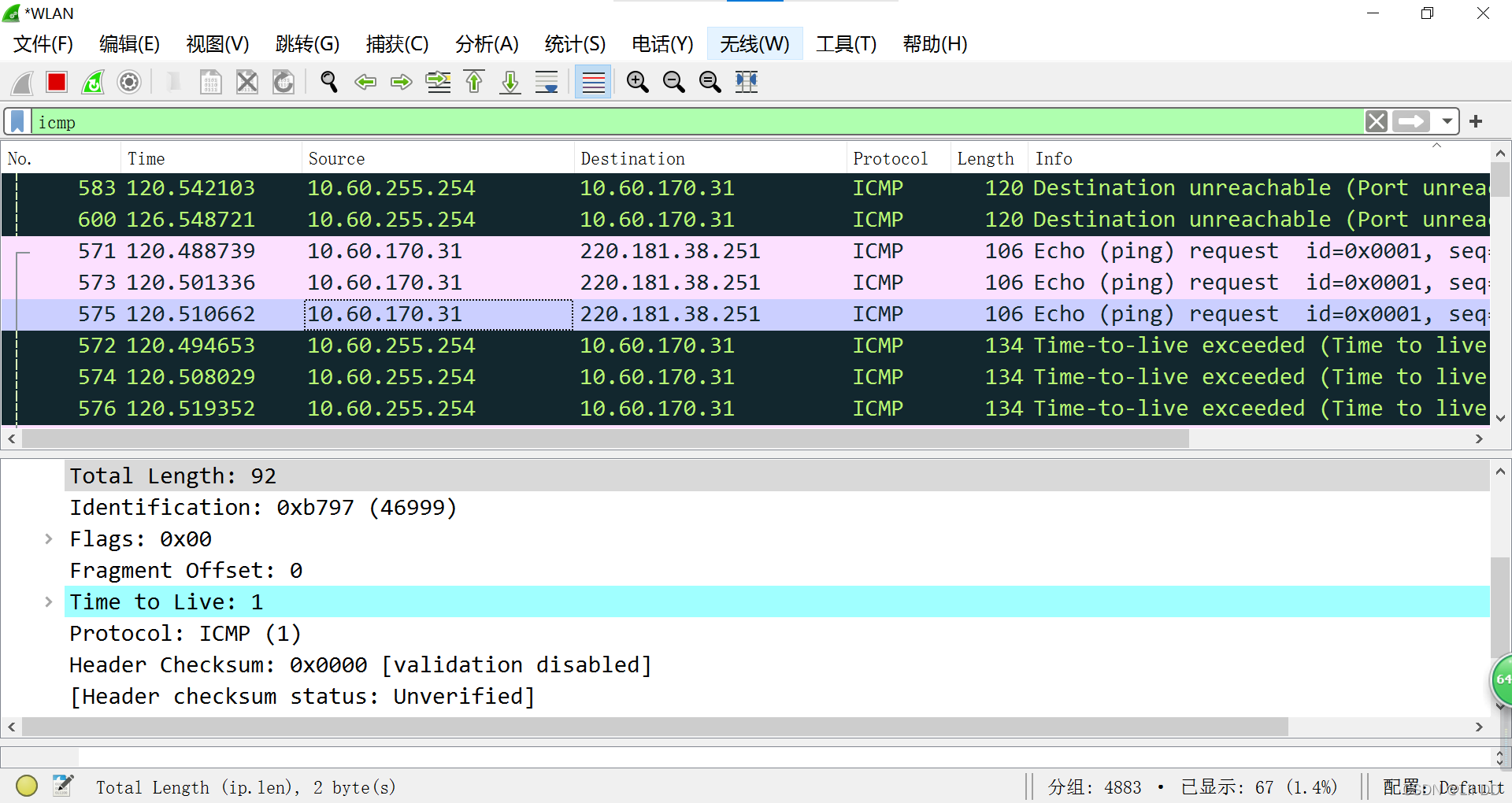Viewport: 1512px width, 803px height.
Task: Select packet 572 Time-to-live exceeded row
Action: point(745,346)
